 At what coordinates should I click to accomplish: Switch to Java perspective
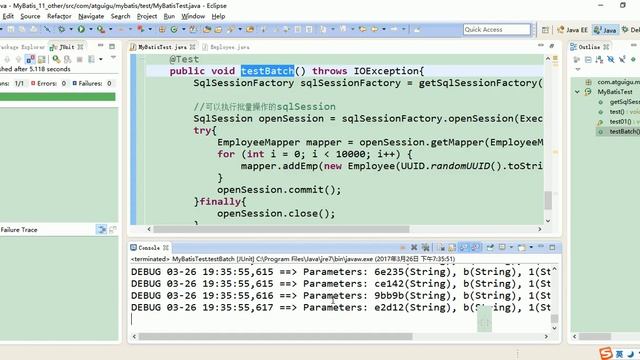[605, 30]
